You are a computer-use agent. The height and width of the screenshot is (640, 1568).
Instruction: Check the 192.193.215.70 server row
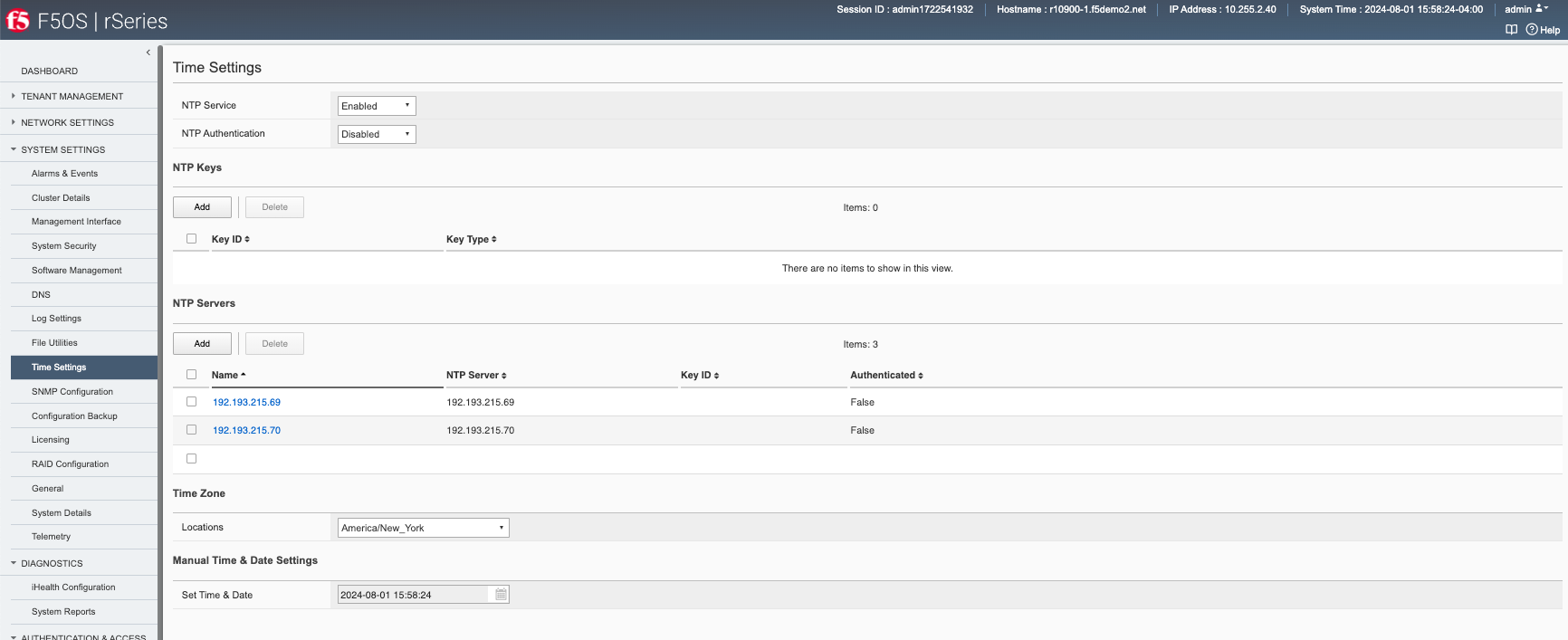point(191,430)
